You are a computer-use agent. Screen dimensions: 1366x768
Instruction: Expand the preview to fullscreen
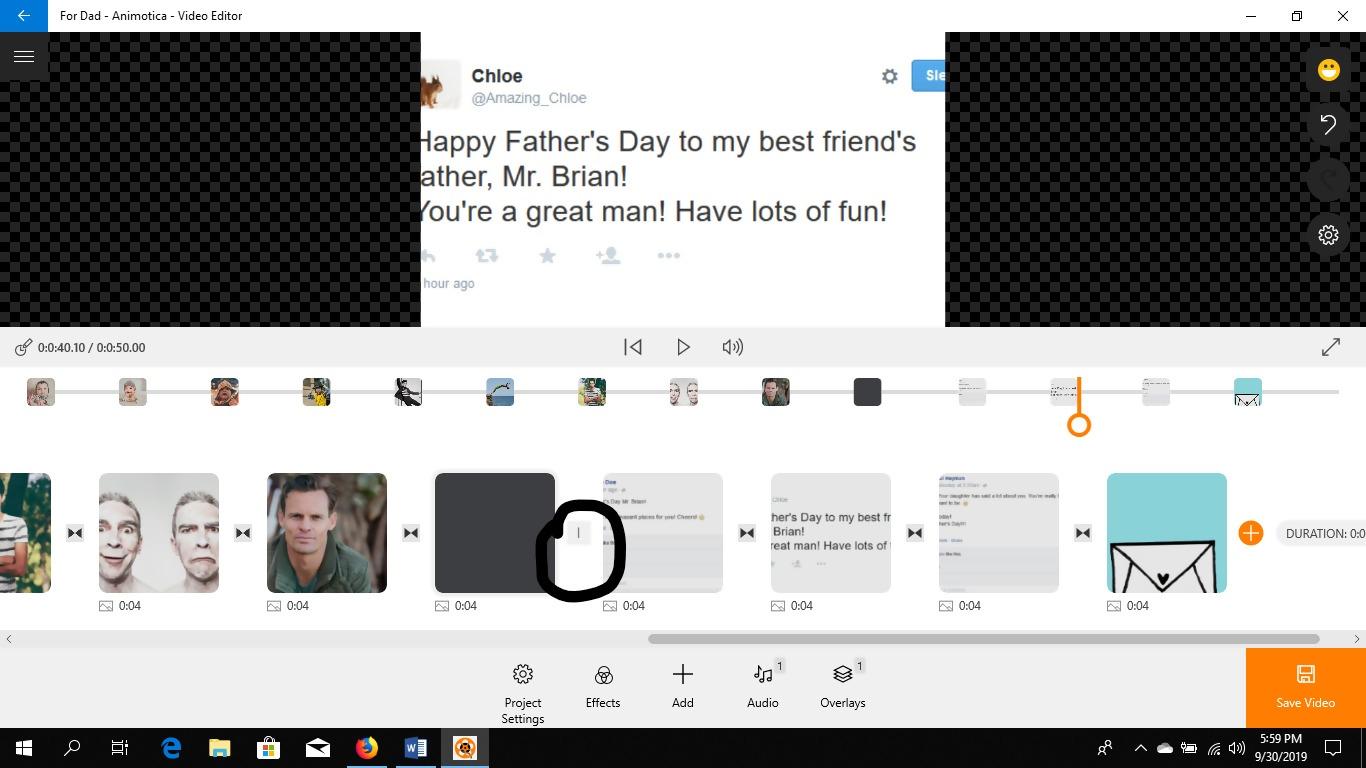coord(1330,347)
